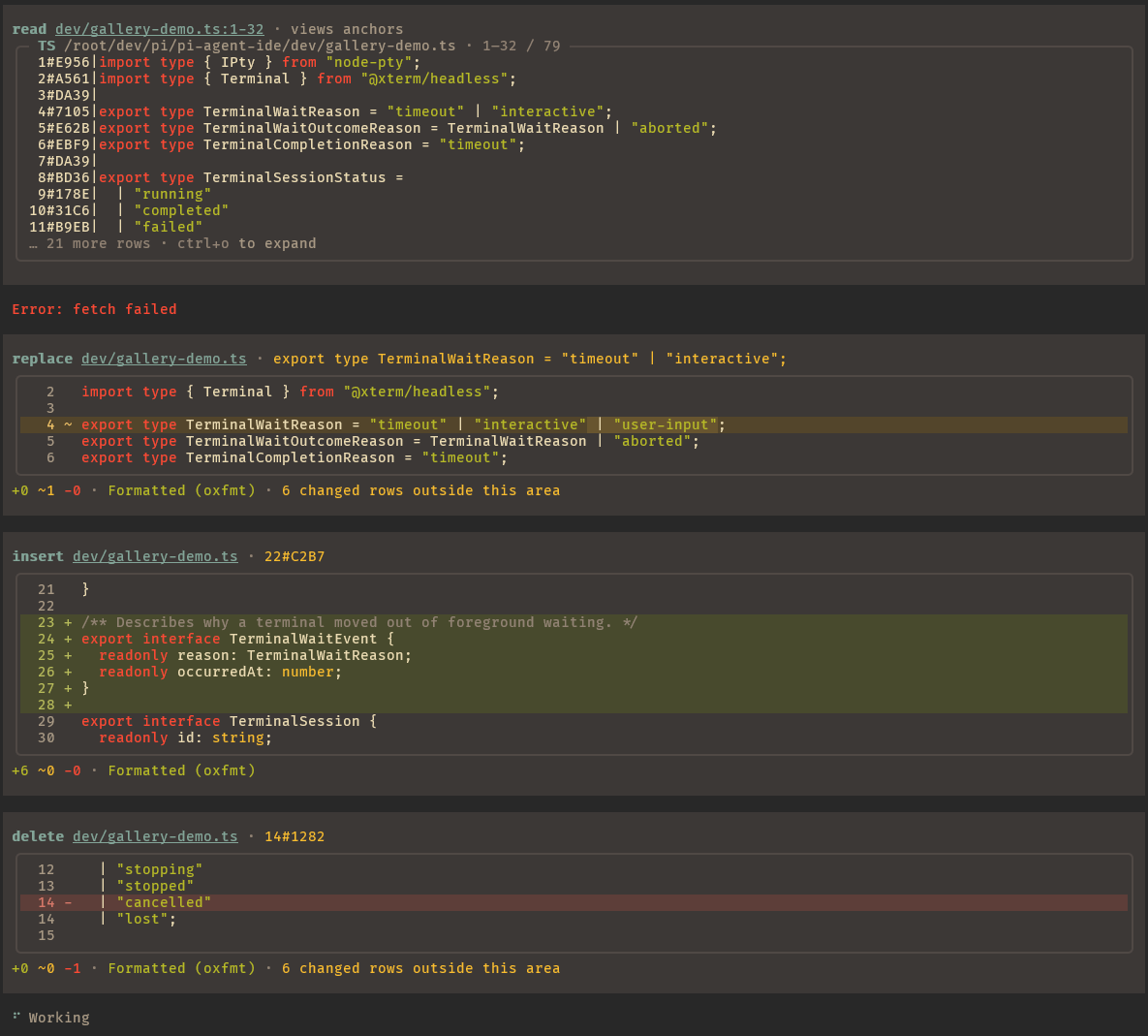Click modified line 4 tilde marker in replace block
This screenshot has height=1036, width=1148.
(68, 424)
